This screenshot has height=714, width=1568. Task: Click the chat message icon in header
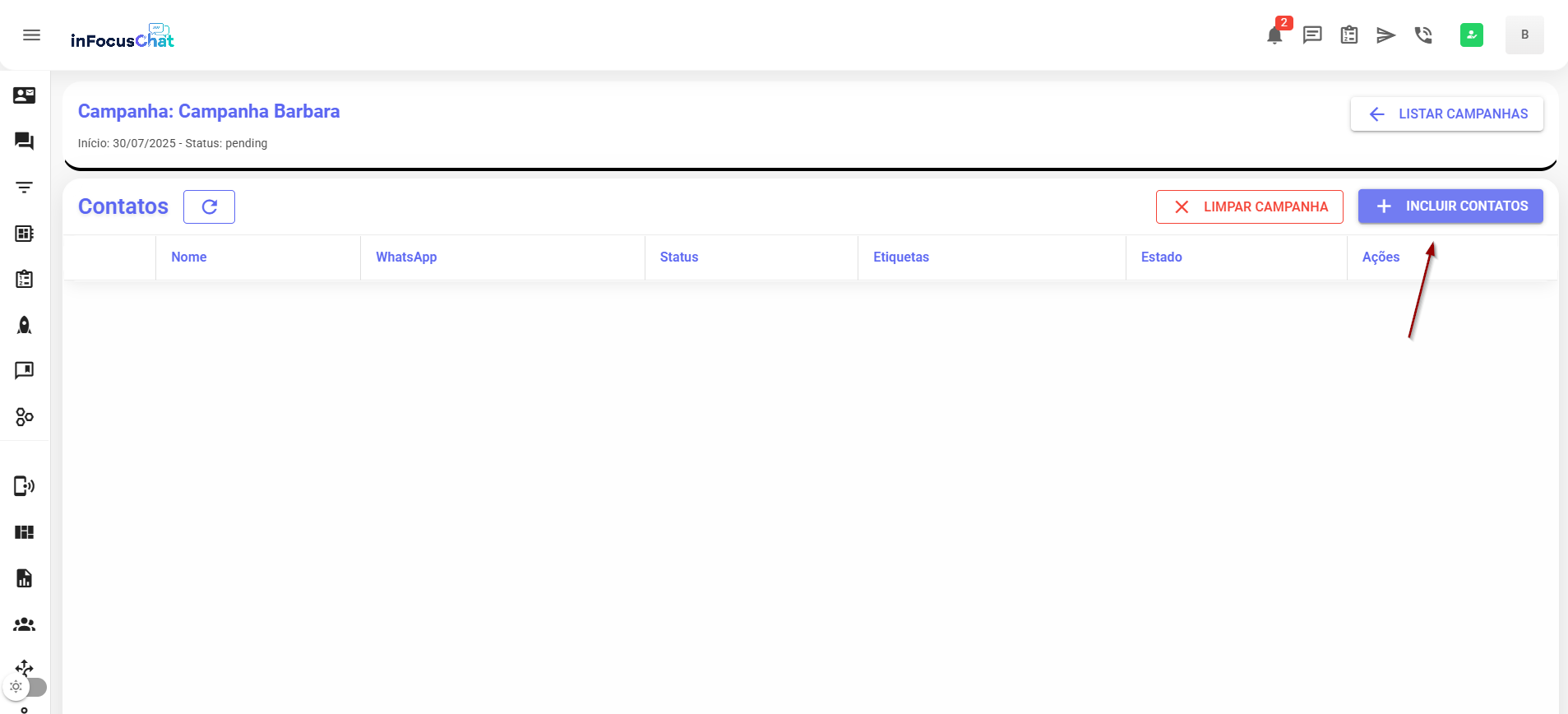pyautogui.click(x=1312, y=35)
